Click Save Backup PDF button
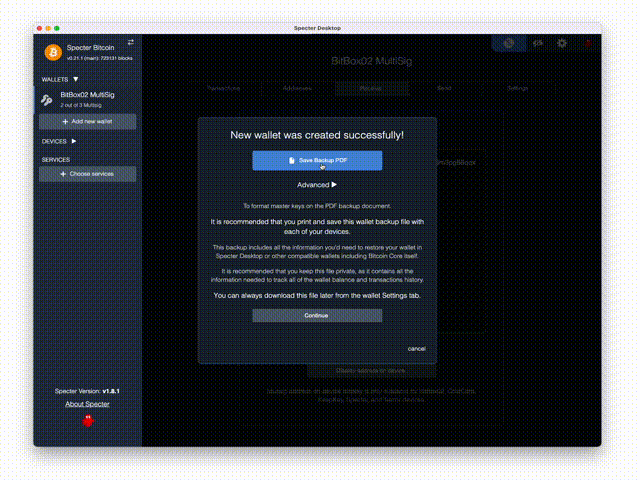Viewport: 640px width, 480px height. click(x=317, y=160)
